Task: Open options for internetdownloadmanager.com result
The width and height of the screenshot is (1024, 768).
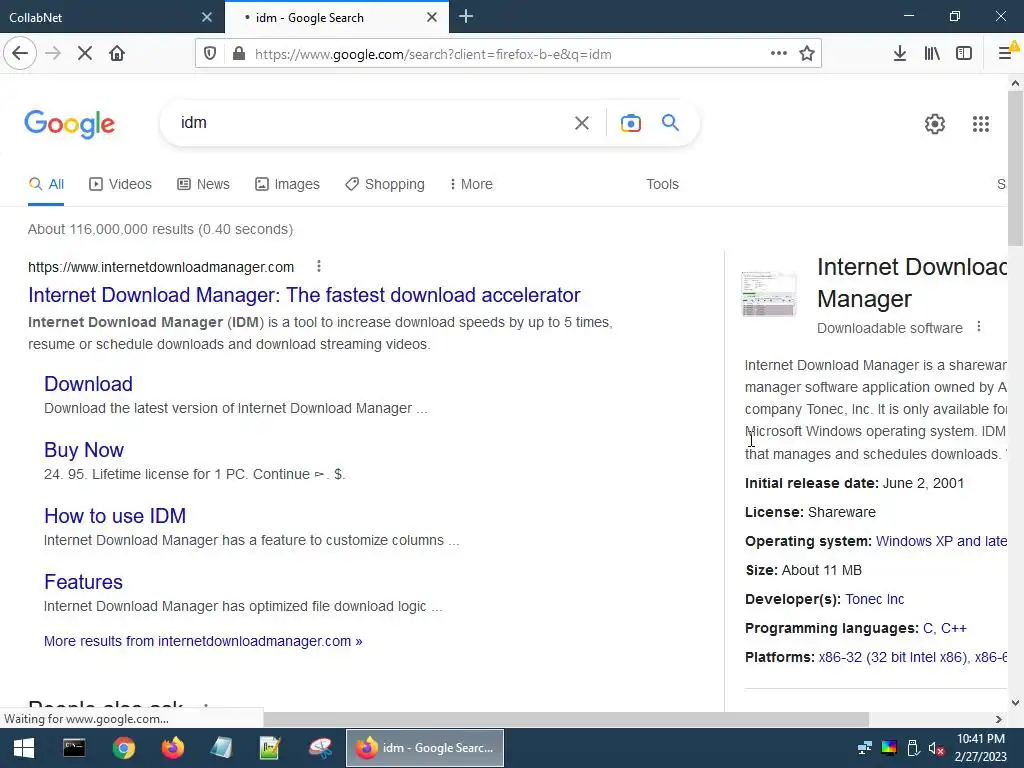Action: [319, 266]
